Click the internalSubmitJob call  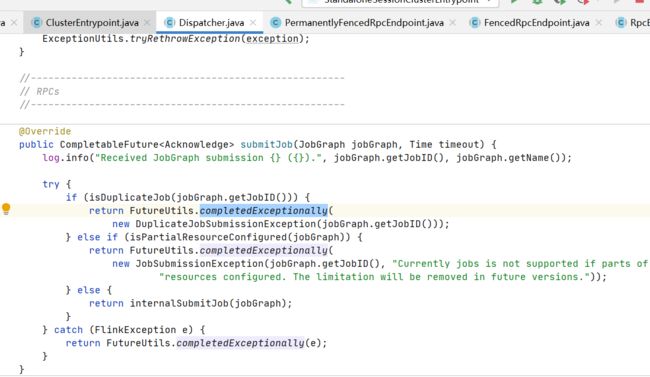(x=179, y=304)
